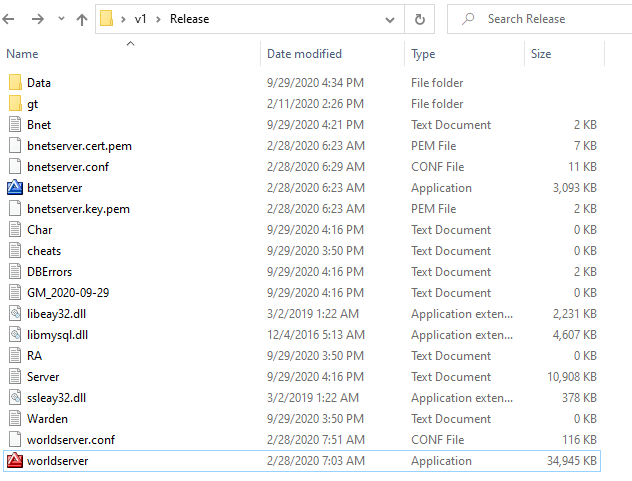Image resolution: width=632 pixels, height=481 pixels.
Task: Click the 2/28/2020 7:51 AM date
Action: tap(316, 439)
